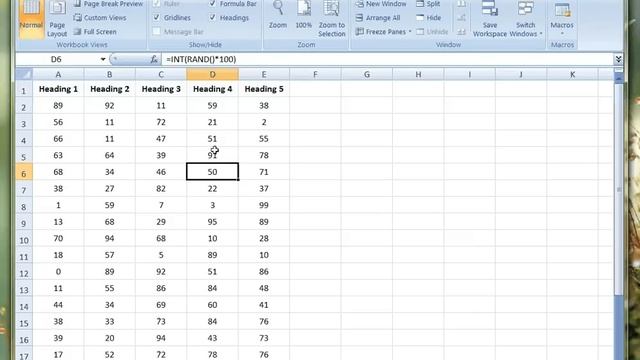Select column D header
640x360 pixels.
click(x=212, y=74)
